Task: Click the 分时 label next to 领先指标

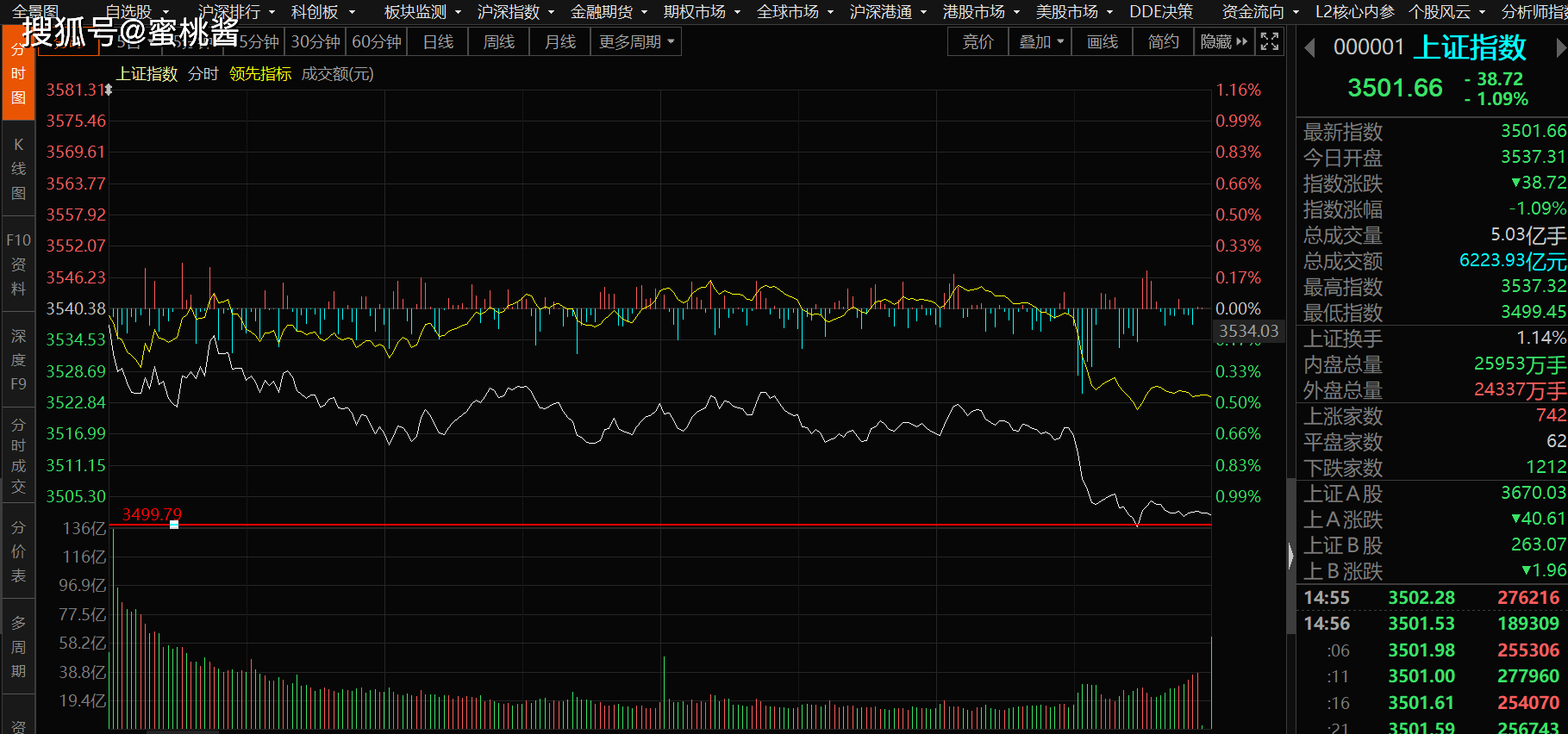Action: (x=203, y=74)
